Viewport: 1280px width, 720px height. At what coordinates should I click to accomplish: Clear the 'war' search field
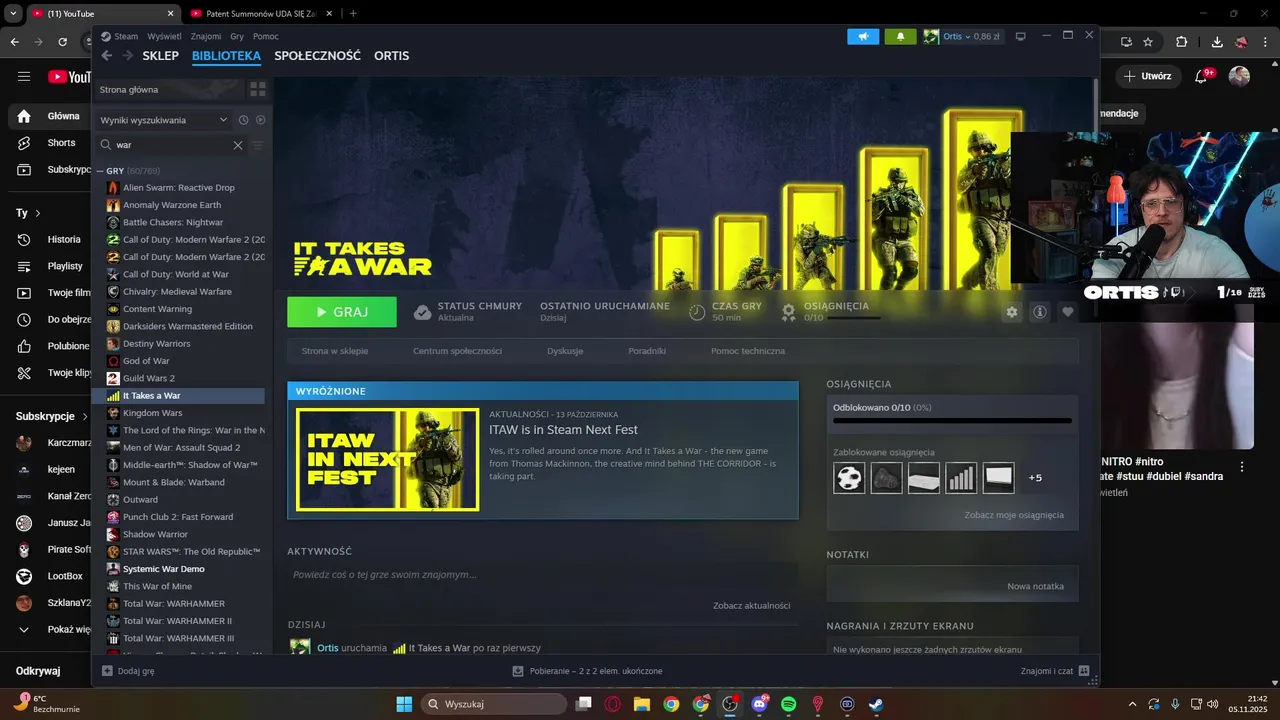point(238,145)
